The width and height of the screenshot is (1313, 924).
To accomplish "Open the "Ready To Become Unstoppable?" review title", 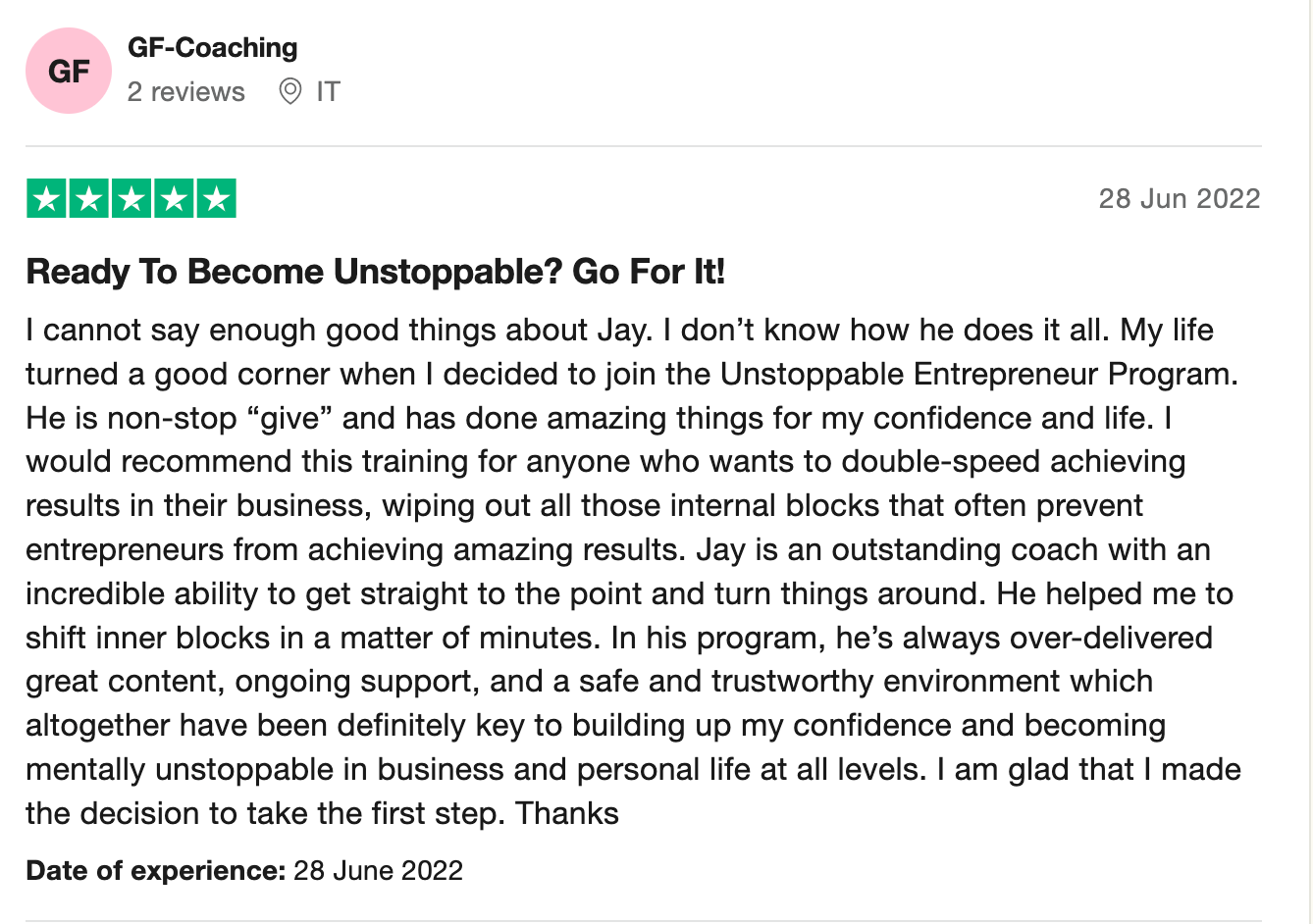I will tap(375, 272).
